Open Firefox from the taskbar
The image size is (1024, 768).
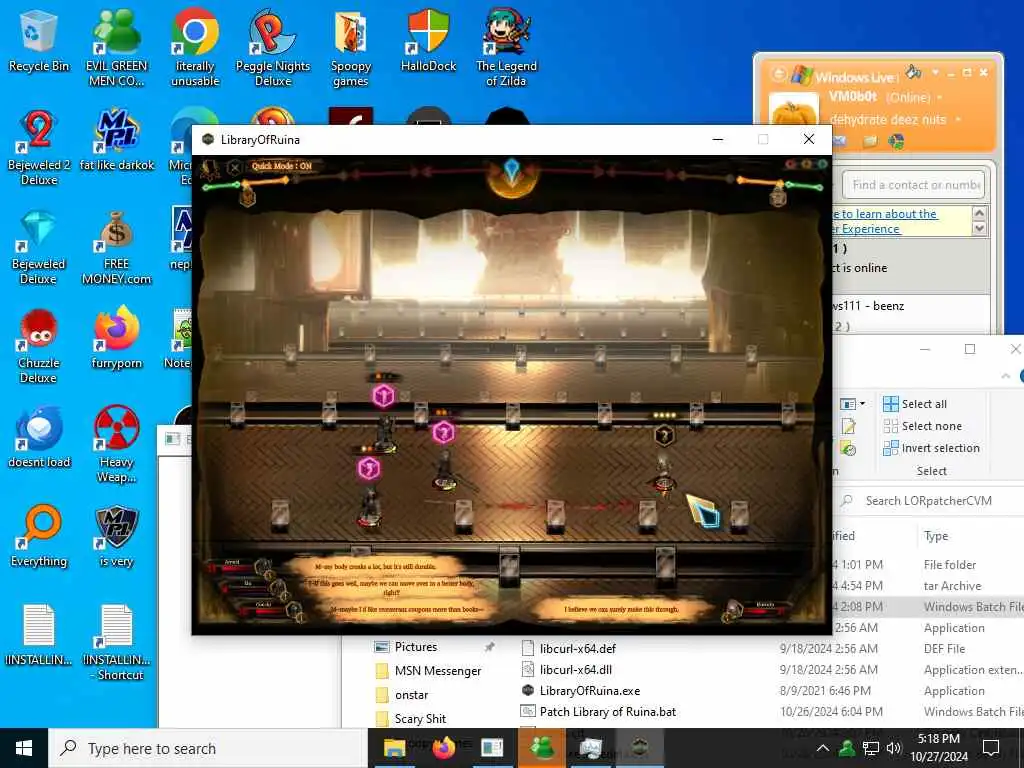[x=443, y=748]
